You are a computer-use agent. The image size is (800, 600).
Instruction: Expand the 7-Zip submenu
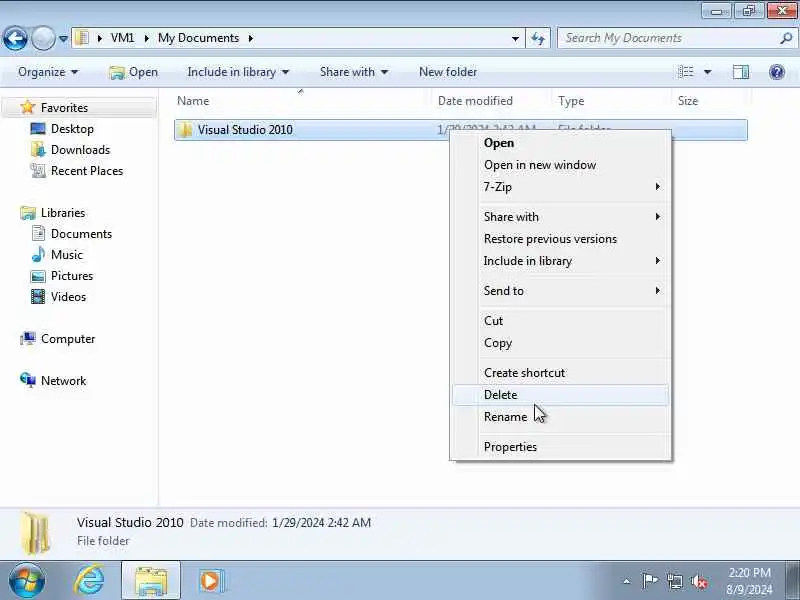click(x=560, y=187)
